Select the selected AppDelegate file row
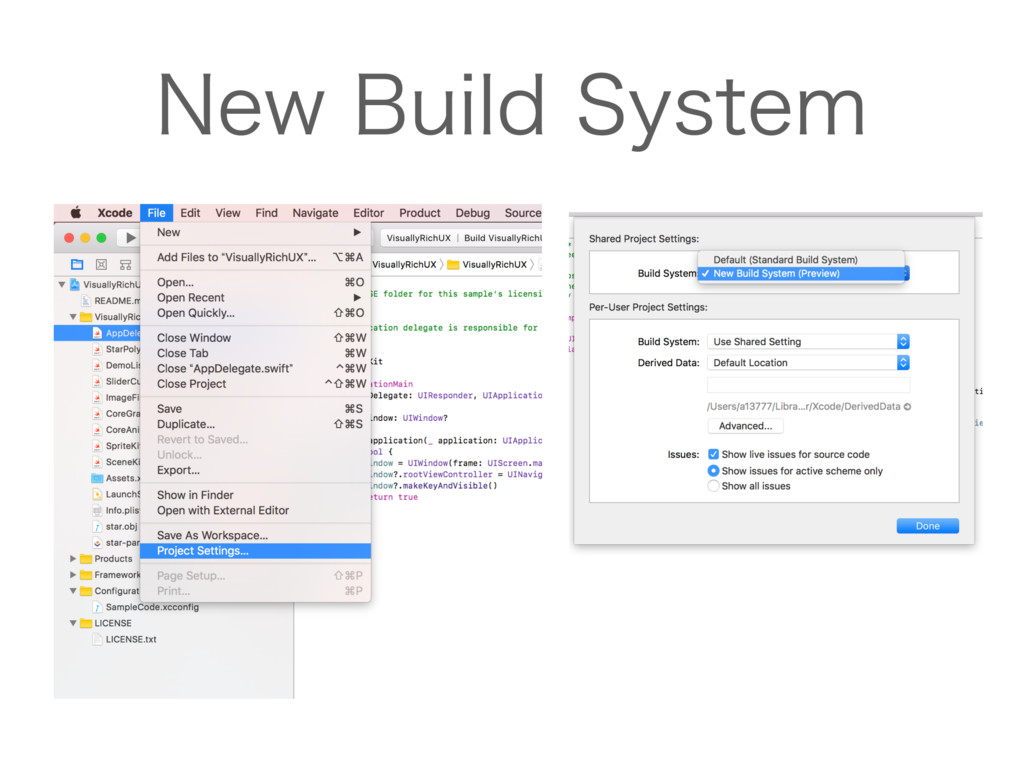The image size is (1024, 768). 97,333
